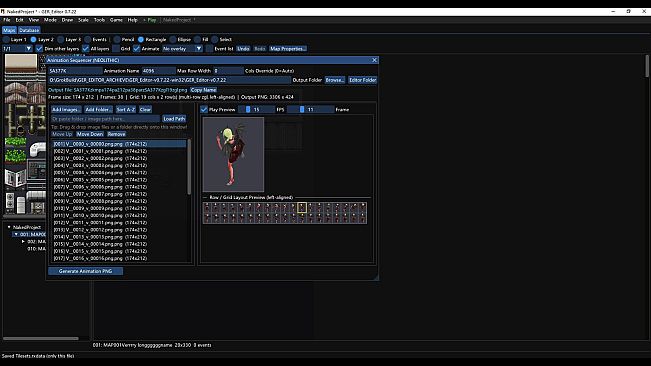Image resolution: width=651 pixels, height=366 pixels.
Task: Open the Tools menu
Action: [99, 20]
